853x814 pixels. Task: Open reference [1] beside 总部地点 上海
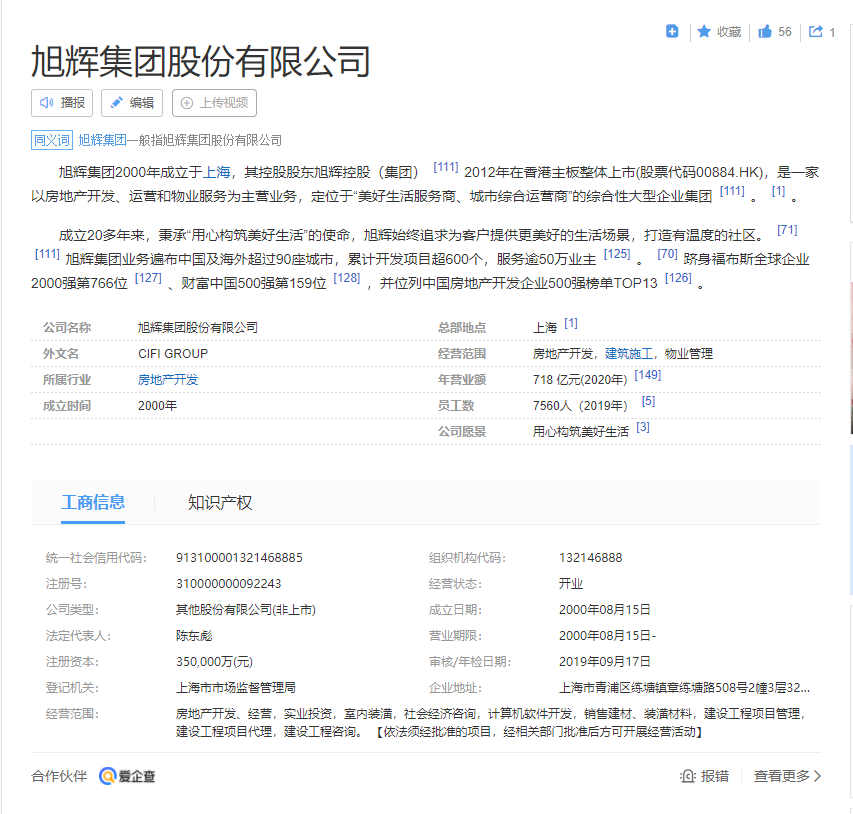(571, 323)
